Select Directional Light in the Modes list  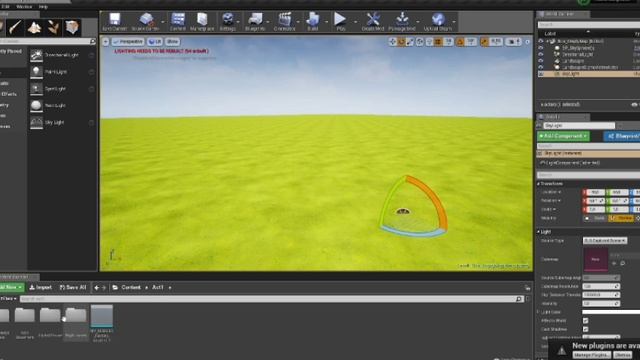pyautogui.click(x=62, y=55)
